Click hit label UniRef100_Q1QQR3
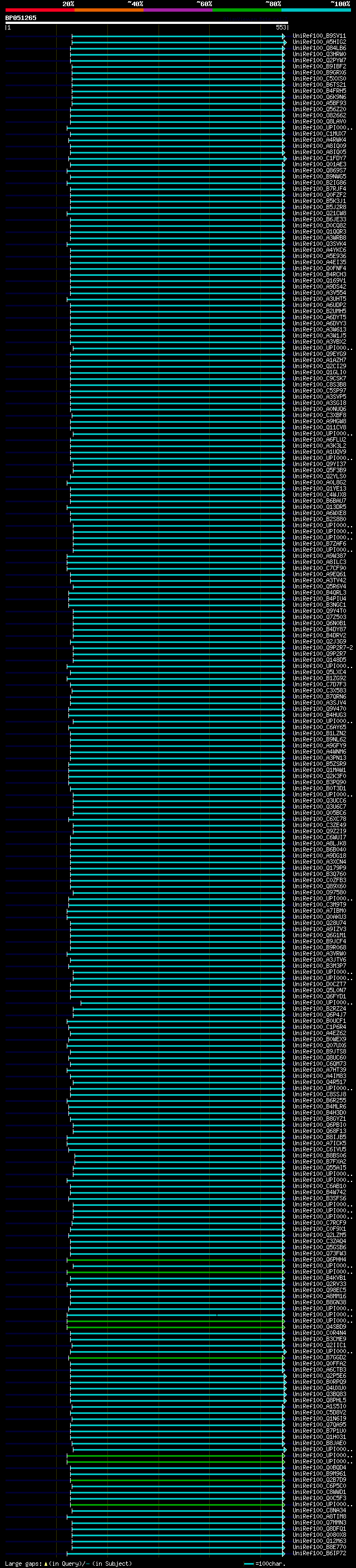Screen dimensions: 356x1568 point(319,232)
